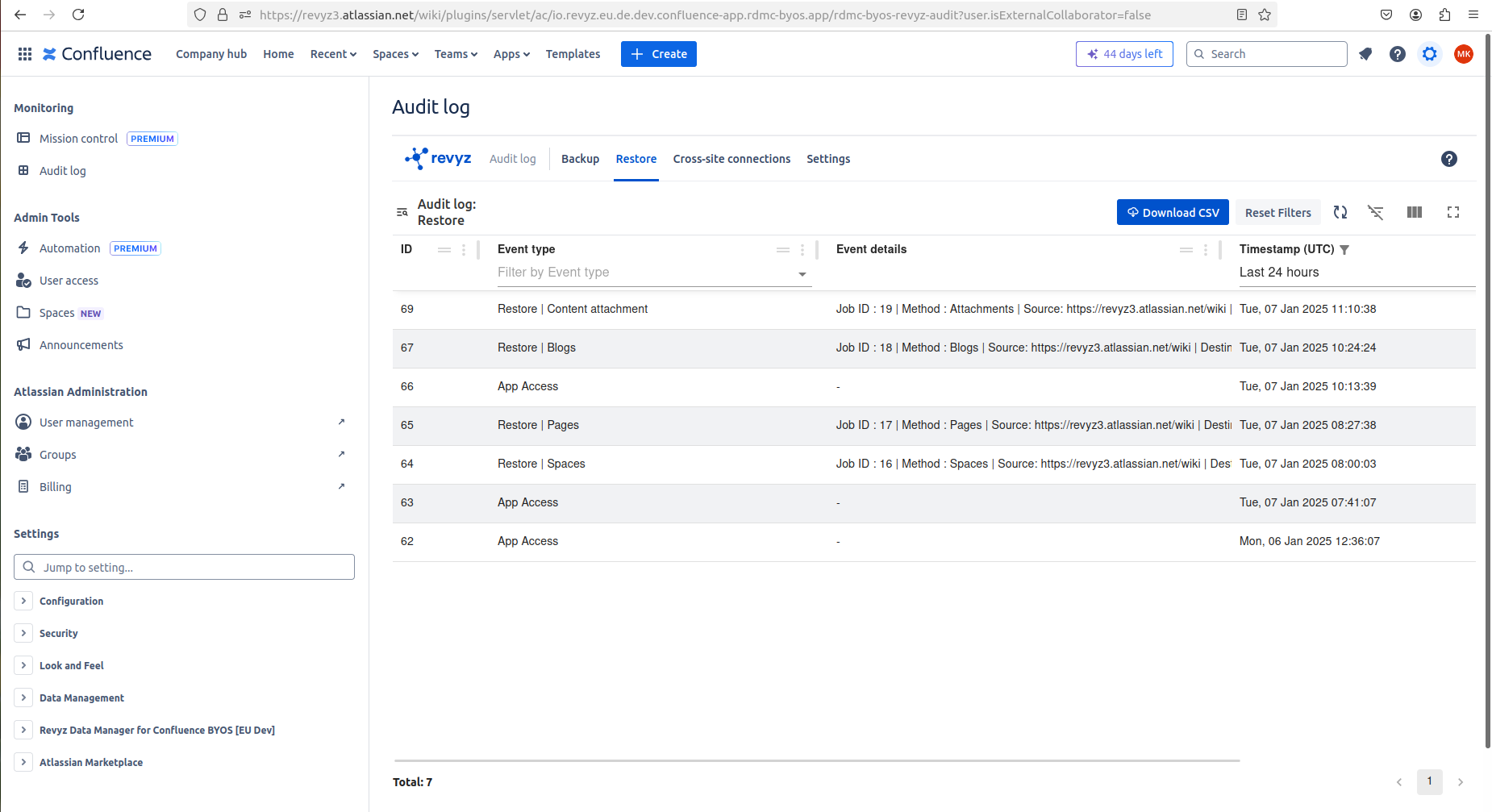Open Event type column options menu
The image size is (1492, 812).
tap(802, 250)
